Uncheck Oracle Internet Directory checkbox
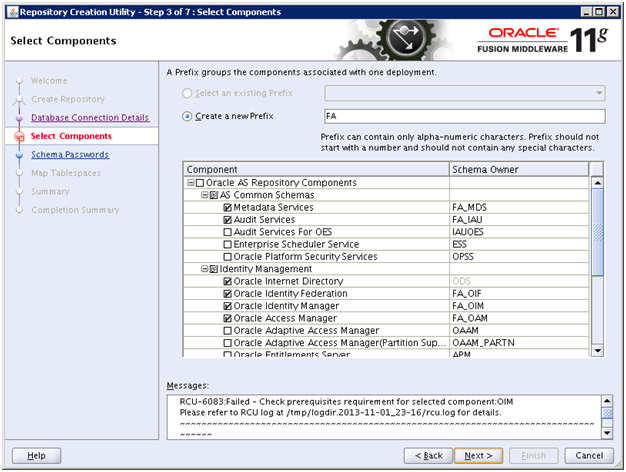626x472 pixels. (x=228, y=282)
